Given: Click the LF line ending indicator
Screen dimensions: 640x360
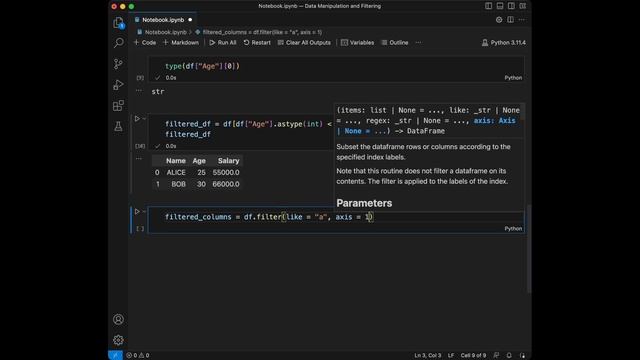Looking at the screenshot, I should (451, 356).
